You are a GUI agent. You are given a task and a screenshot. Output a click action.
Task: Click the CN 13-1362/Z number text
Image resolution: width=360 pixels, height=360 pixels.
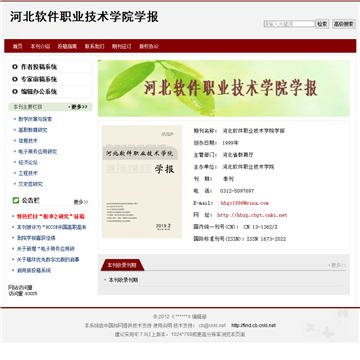point(261,227)
